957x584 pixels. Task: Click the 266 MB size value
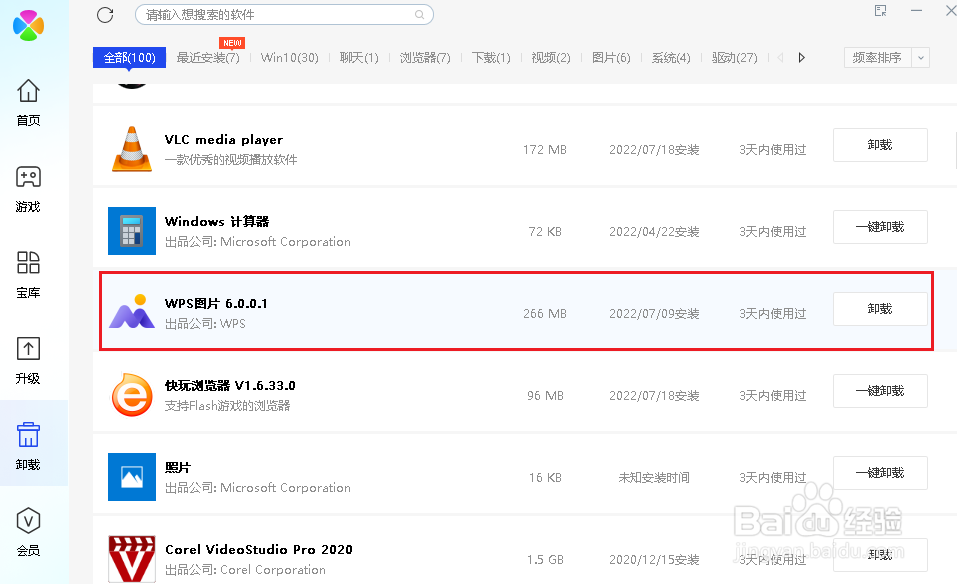[x=545, y=314]
